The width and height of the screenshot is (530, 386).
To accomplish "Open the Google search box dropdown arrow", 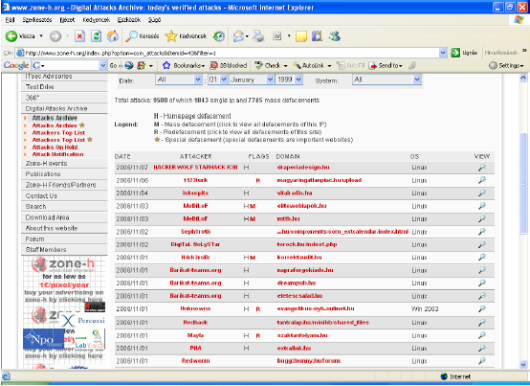I will click(x=103, y=66).
